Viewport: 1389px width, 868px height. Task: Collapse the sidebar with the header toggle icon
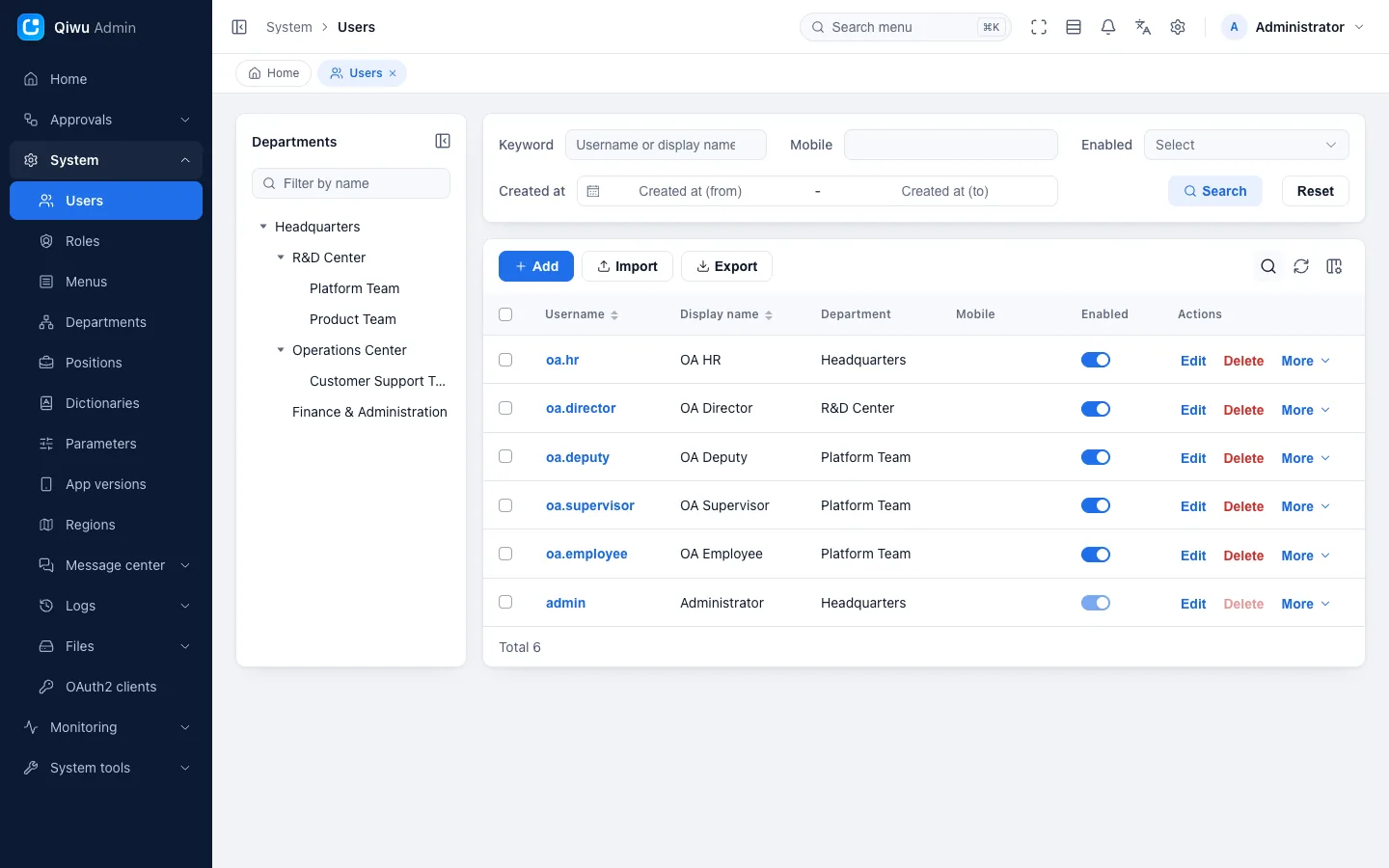click(x=239, y=27)
